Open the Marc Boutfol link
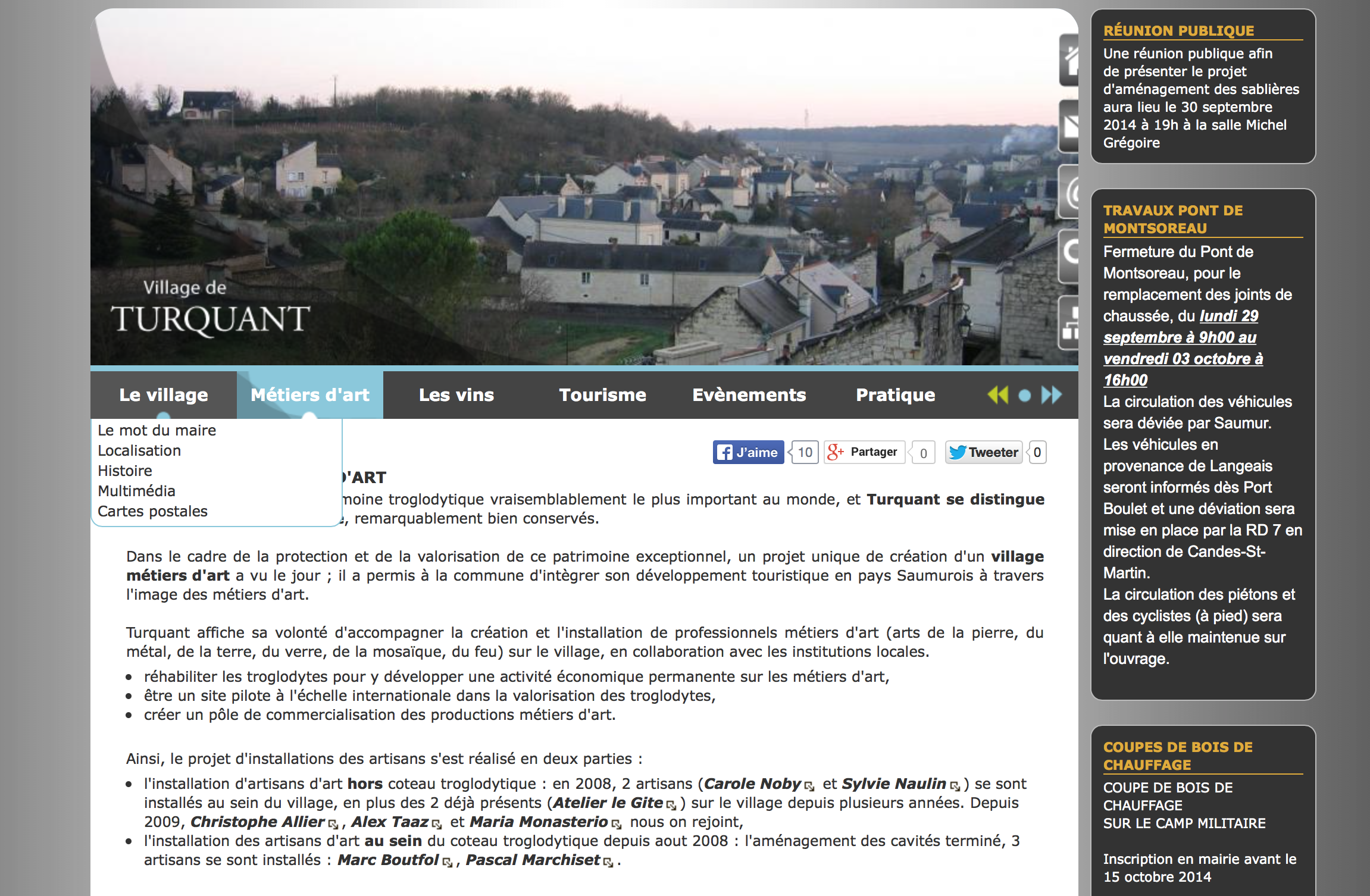1370x896 pixels. (x=388, y=860)
